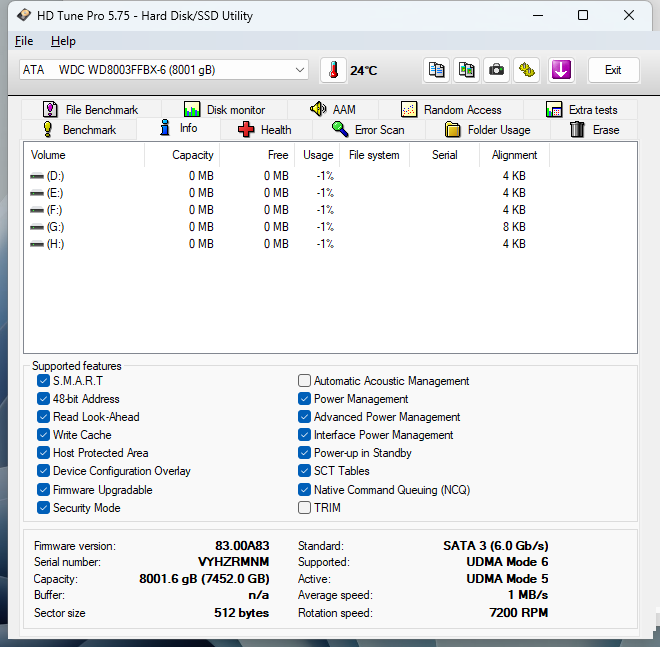Viewport: 660px width, 647px height.
Task: Click the UDMA Mode 5 value
Action: [507, 579]
